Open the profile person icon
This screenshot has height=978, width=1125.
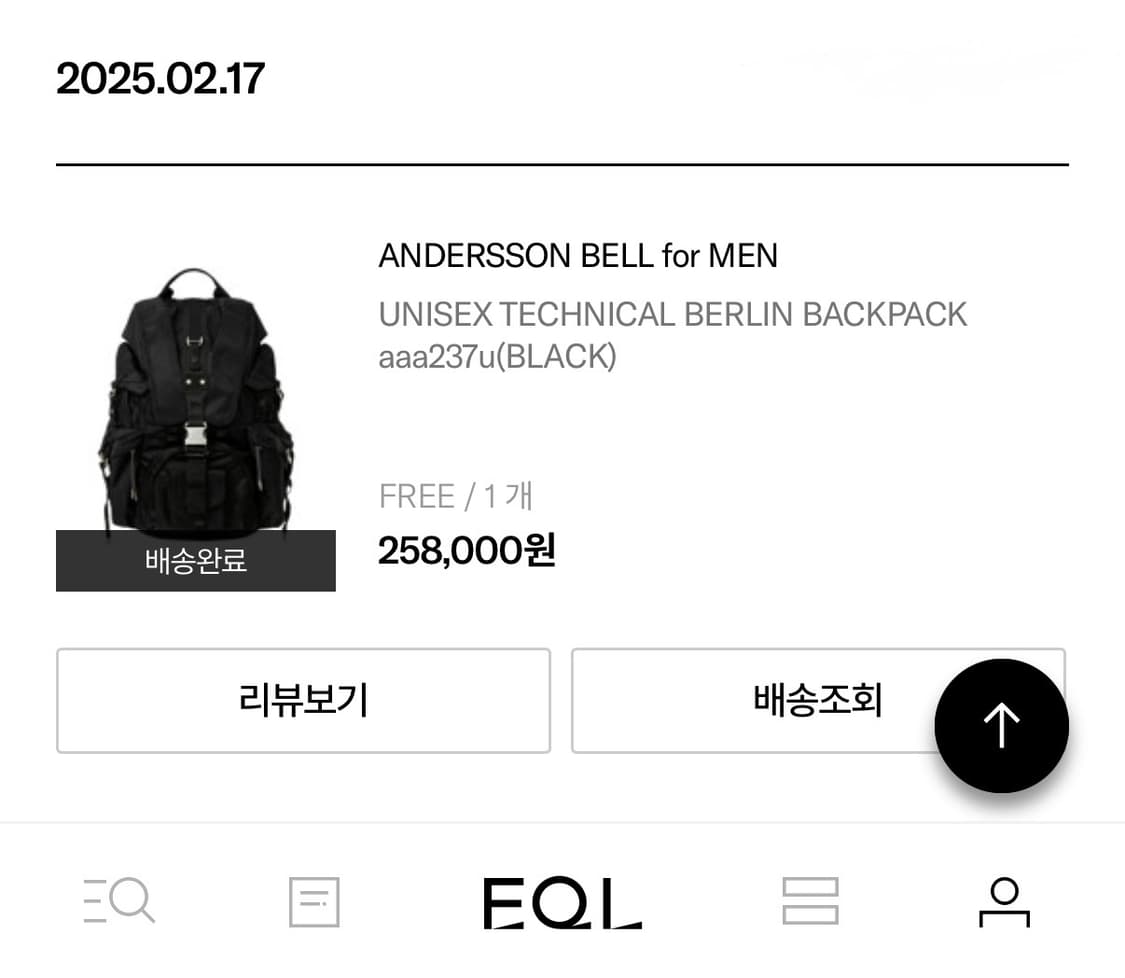click(x=1004, y=902)
